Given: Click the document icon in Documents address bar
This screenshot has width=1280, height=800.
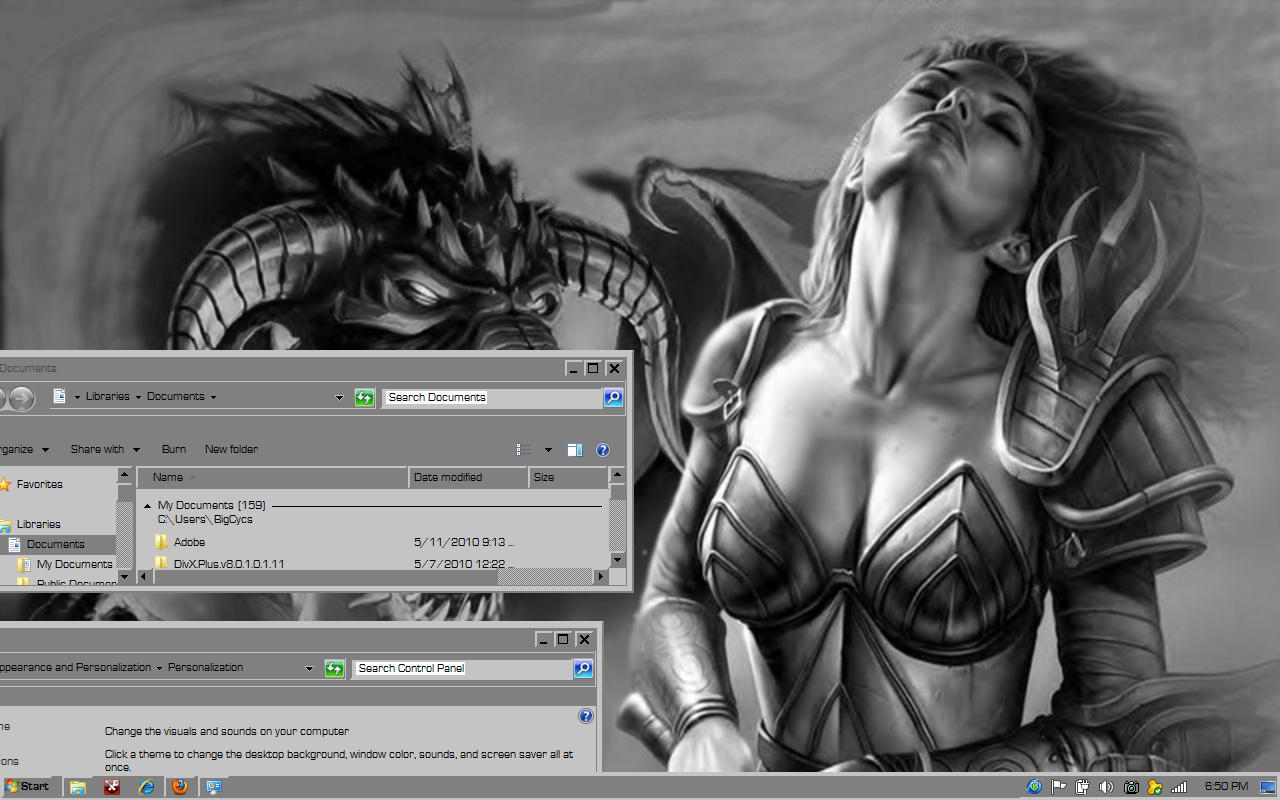Looking at the screenshot, I should [x=59, y=396].
